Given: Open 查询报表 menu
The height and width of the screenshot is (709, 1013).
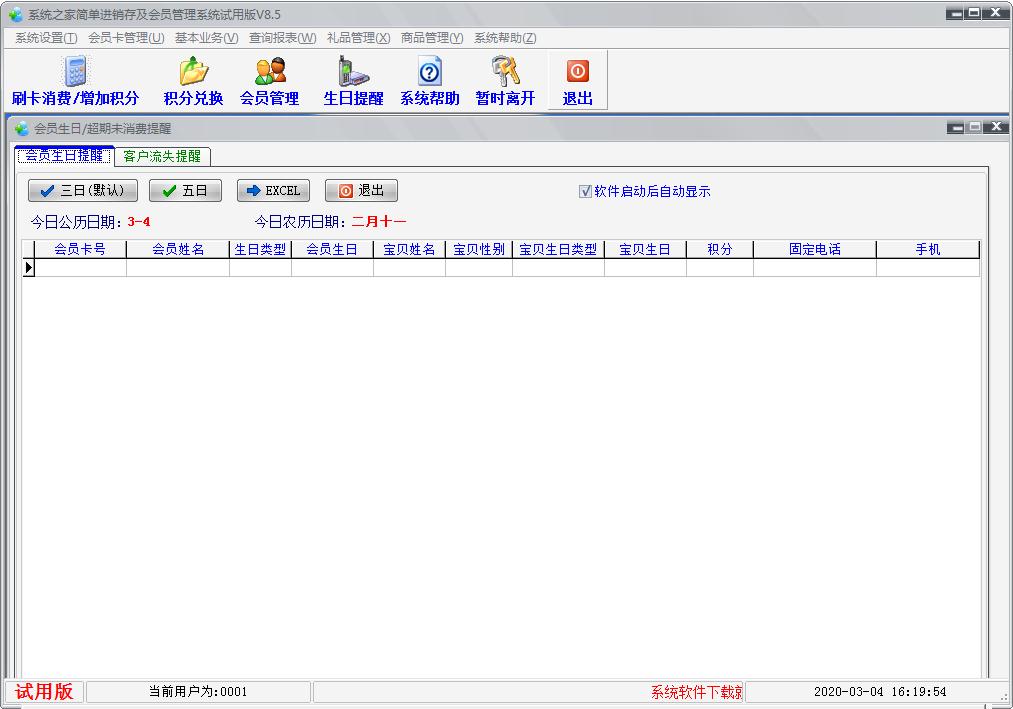Looking at the screenshot, I should coord(282,38).
